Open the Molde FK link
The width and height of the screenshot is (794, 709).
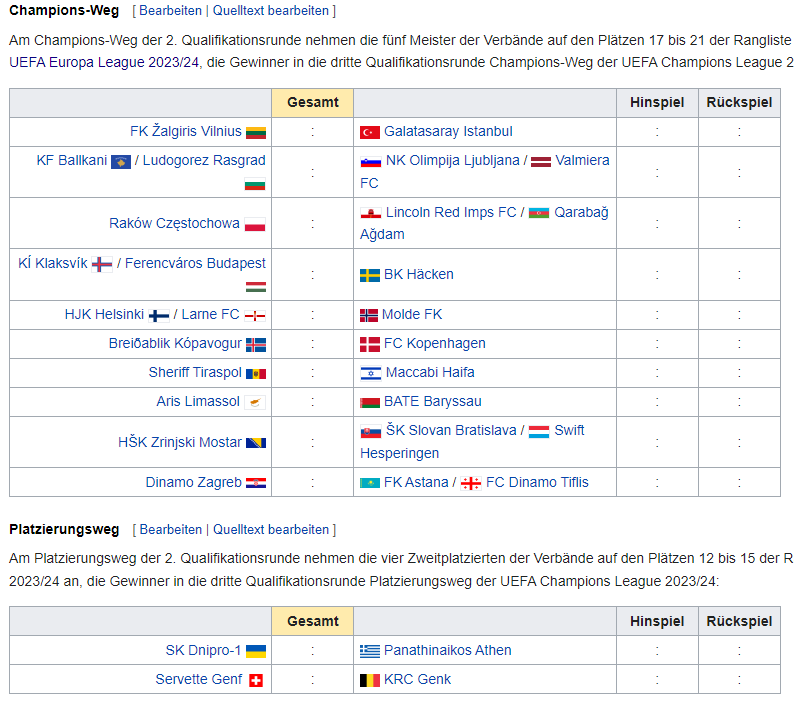coord(412,314)
